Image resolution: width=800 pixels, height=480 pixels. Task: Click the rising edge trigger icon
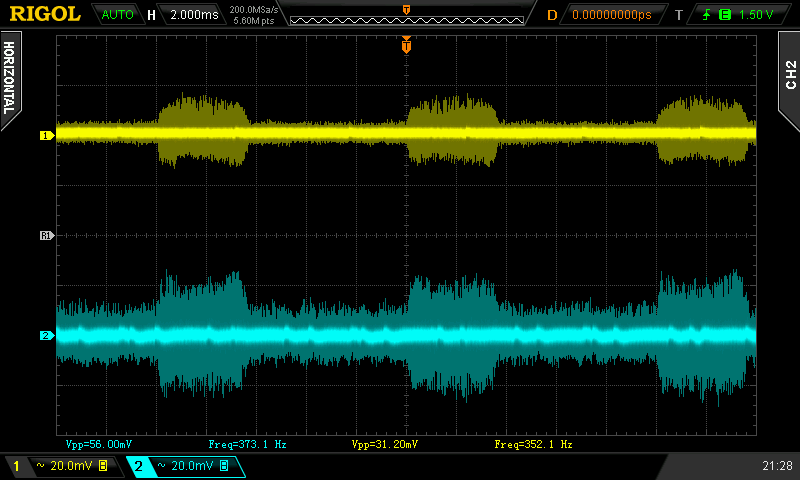point(707,15)
